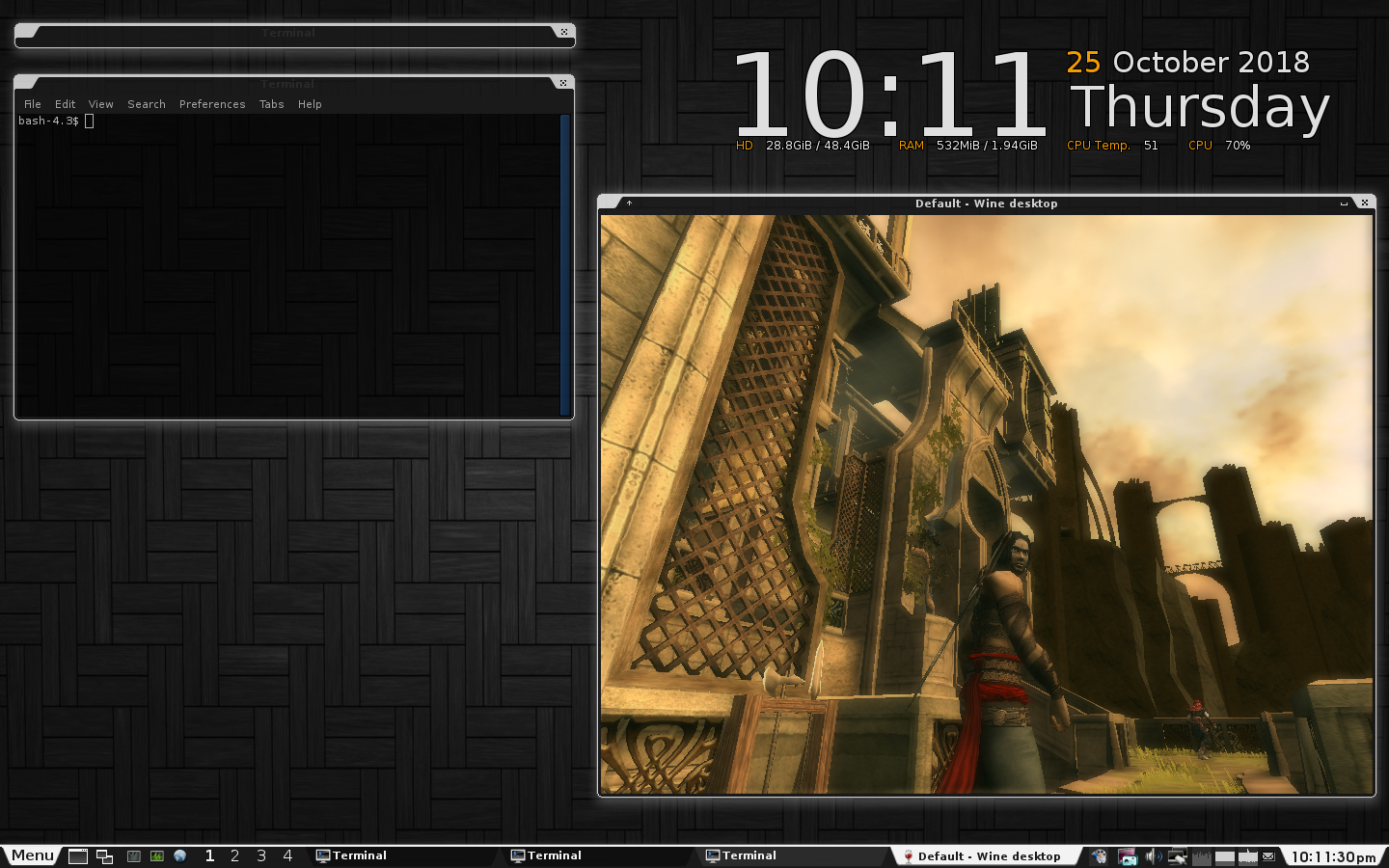Click the Terminal window vertical scrollbar

point(565,265)
